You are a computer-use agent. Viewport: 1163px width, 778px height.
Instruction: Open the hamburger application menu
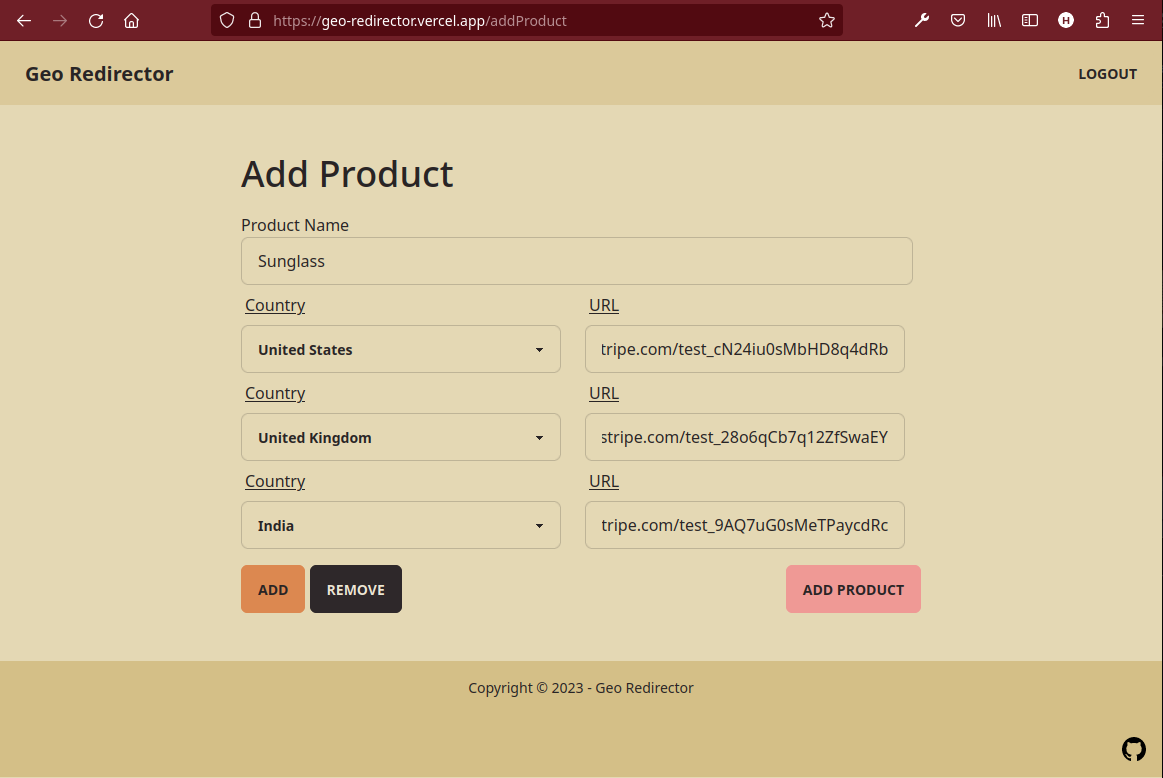click(x=1137, y=20)
